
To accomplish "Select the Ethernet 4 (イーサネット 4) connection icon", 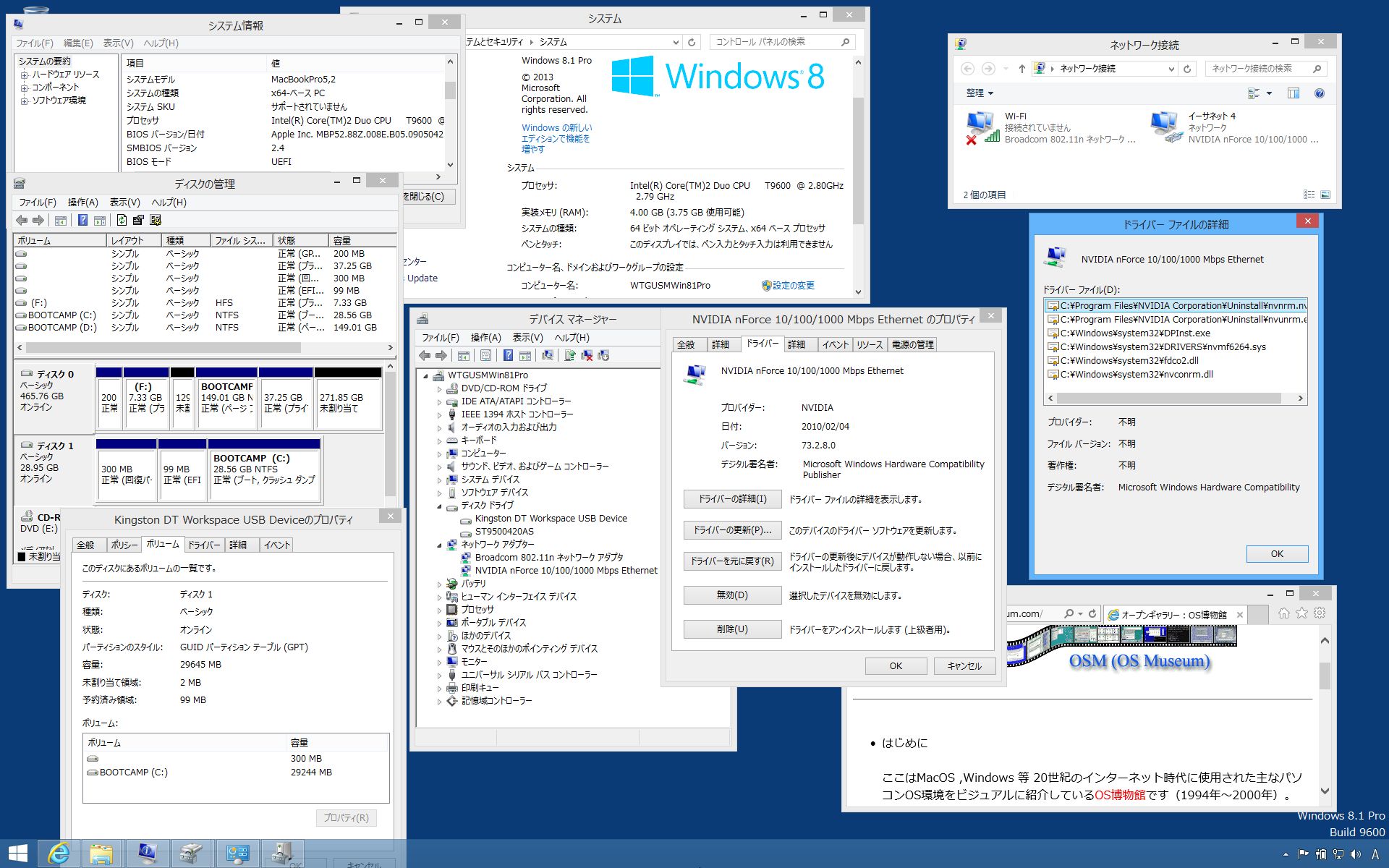I will (1165, 127).
